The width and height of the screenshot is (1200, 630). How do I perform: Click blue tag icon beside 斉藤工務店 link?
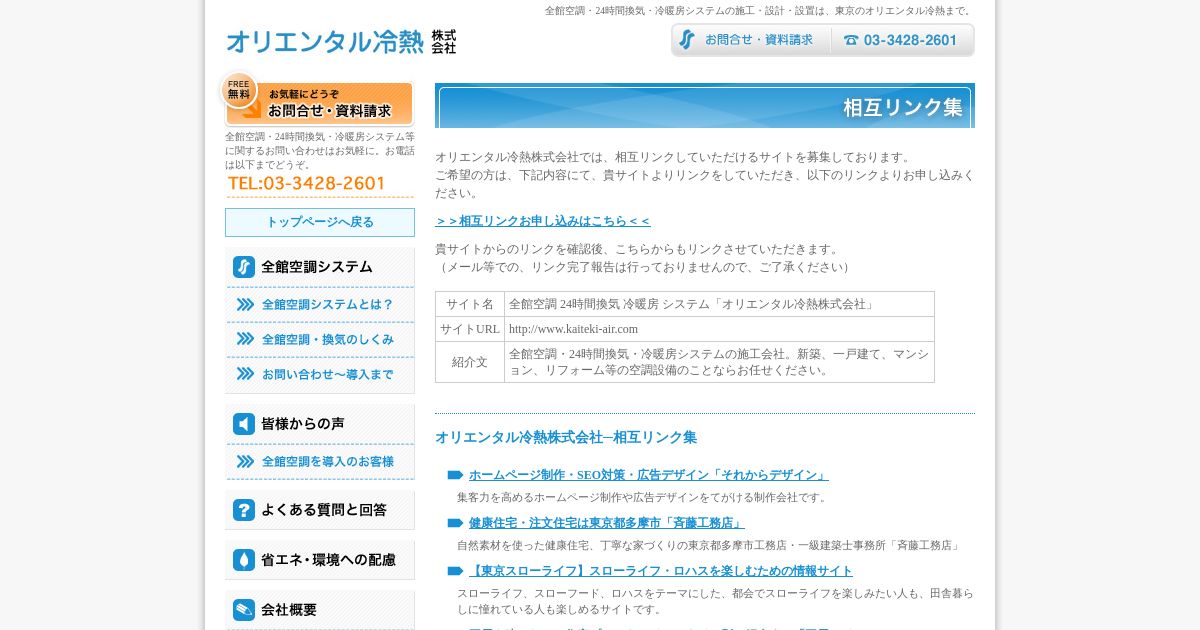tap(455, 523)
